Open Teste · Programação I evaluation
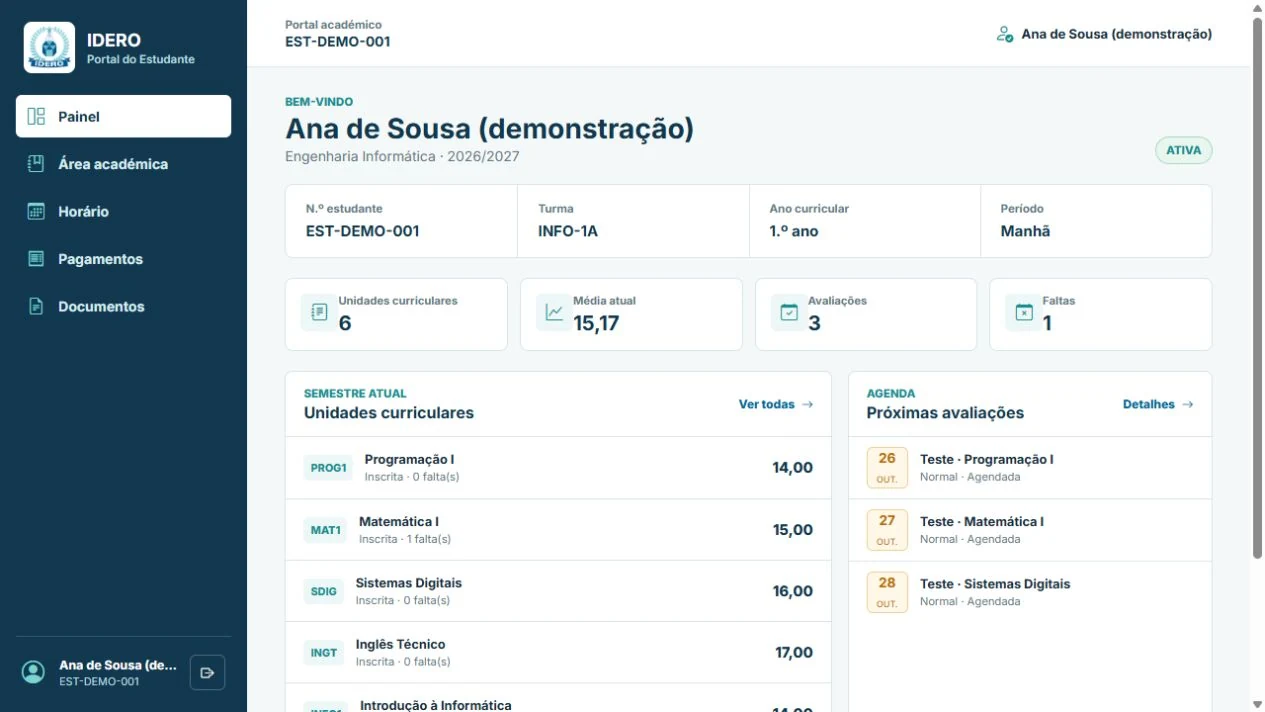The image size is (1265, 712). (1030, 467)
